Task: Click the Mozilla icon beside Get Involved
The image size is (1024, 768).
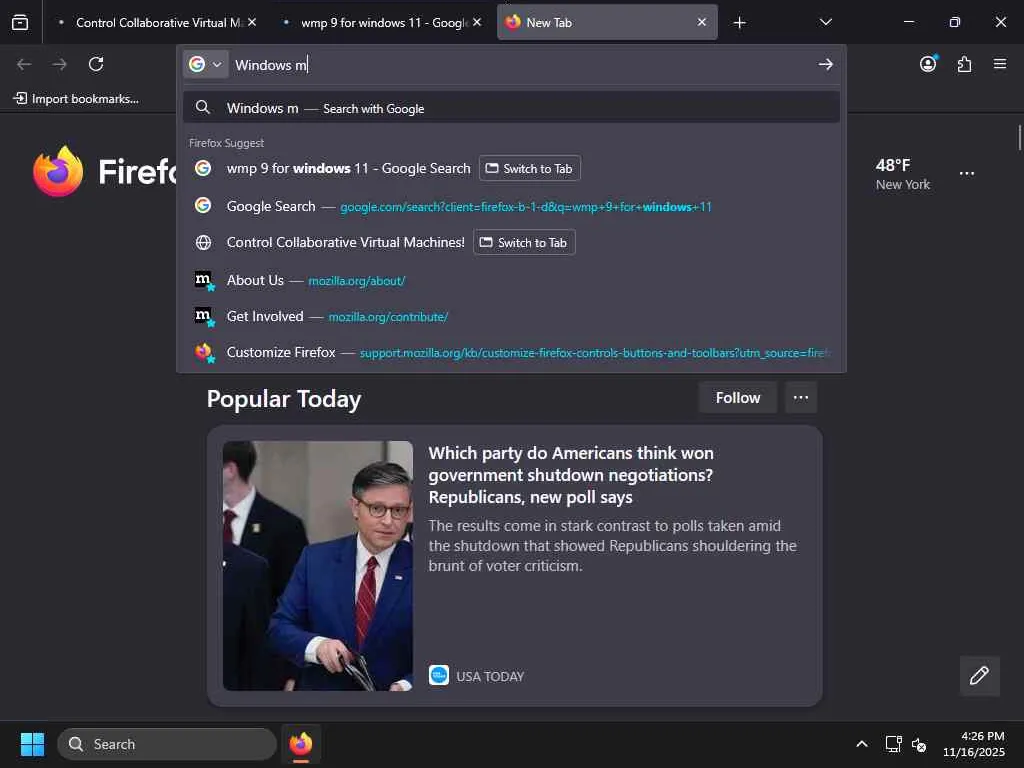Action: coord(204,317)
